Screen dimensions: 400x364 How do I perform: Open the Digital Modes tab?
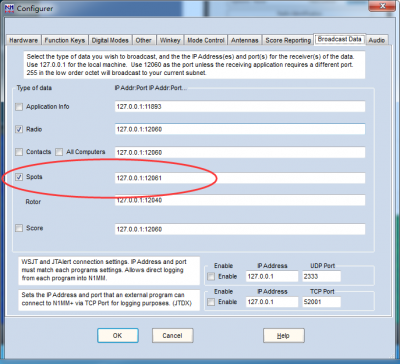click(x=110, y=40)
